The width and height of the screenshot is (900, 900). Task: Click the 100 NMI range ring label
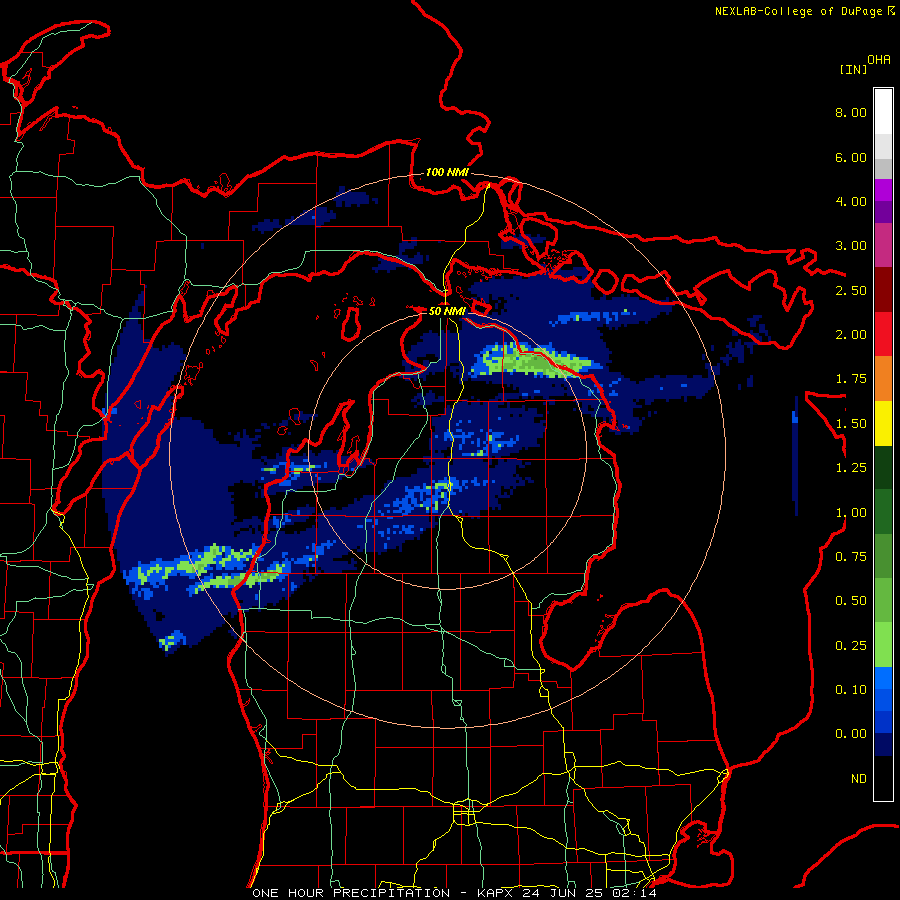pyautogui.click(x=447, y=172)
